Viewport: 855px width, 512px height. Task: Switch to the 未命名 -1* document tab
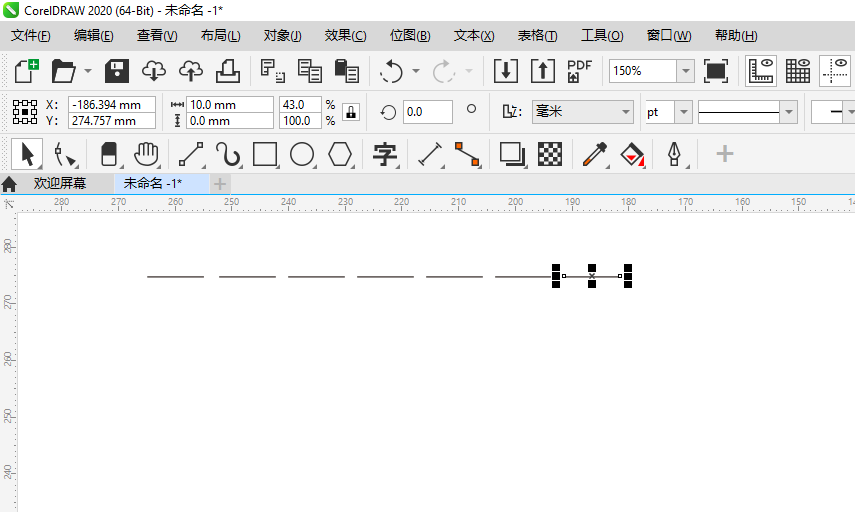point(153,183)
